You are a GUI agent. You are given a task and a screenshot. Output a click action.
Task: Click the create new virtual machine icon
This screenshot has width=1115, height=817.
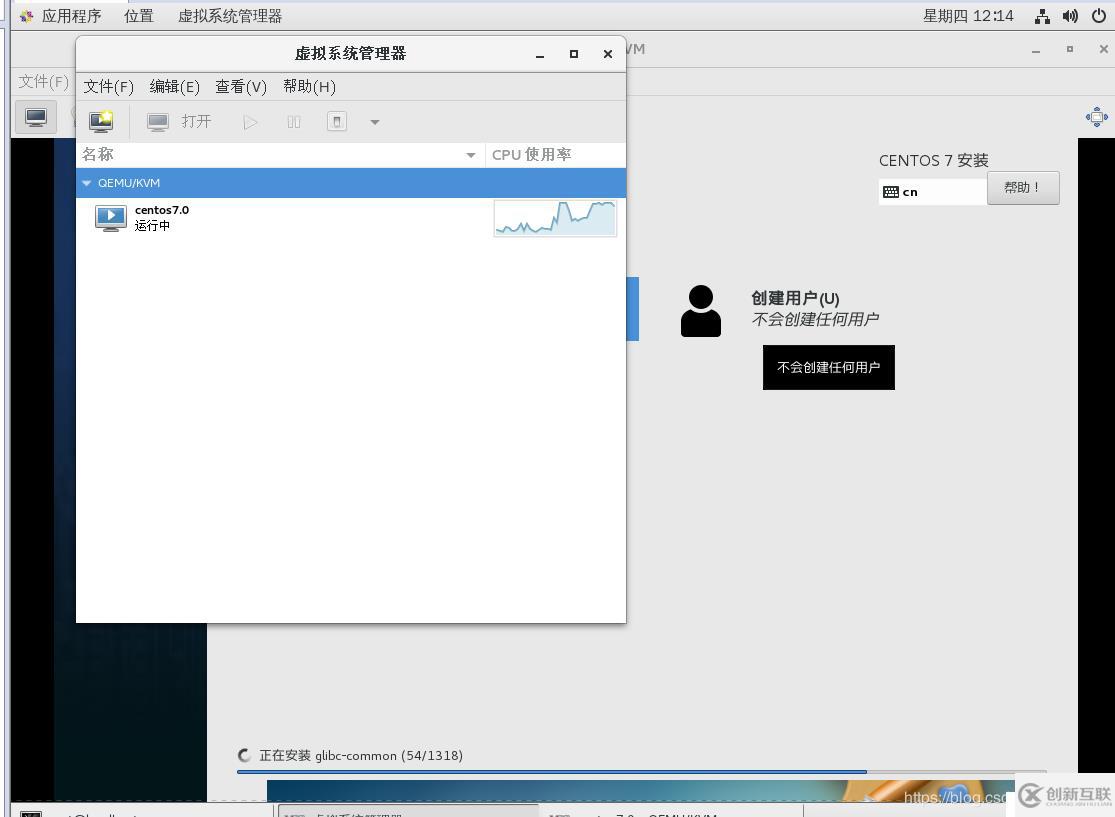(101, 122)
